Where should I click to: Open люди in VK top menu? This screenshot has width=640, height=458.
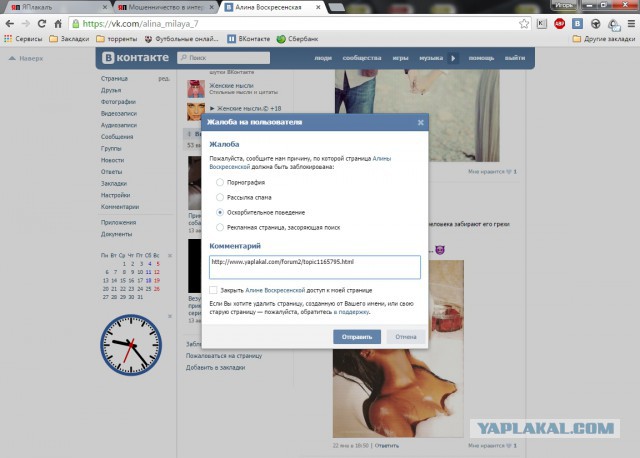323,58
